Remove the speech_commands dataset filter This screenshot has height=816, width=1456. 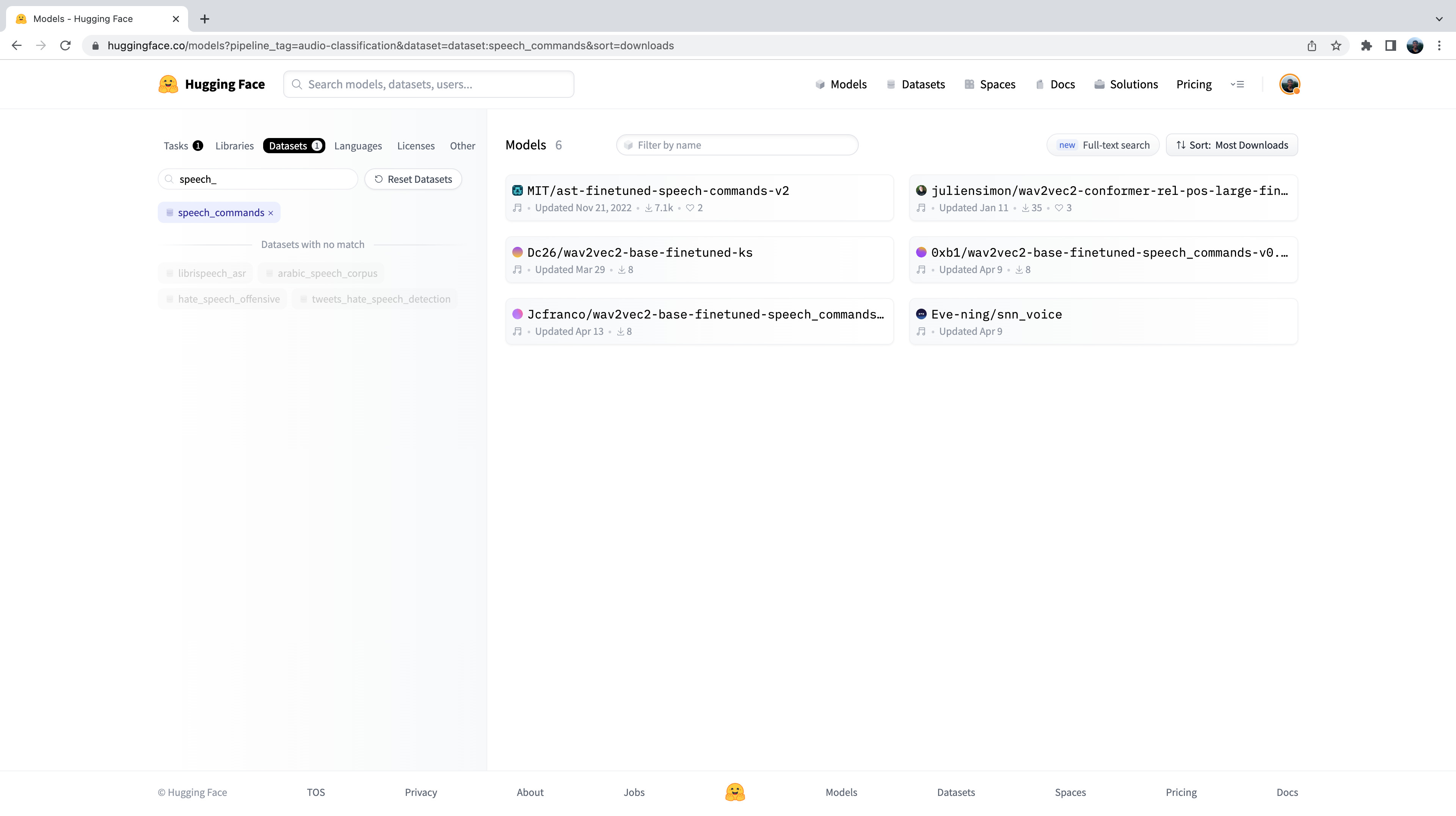[x=271, y=213]
